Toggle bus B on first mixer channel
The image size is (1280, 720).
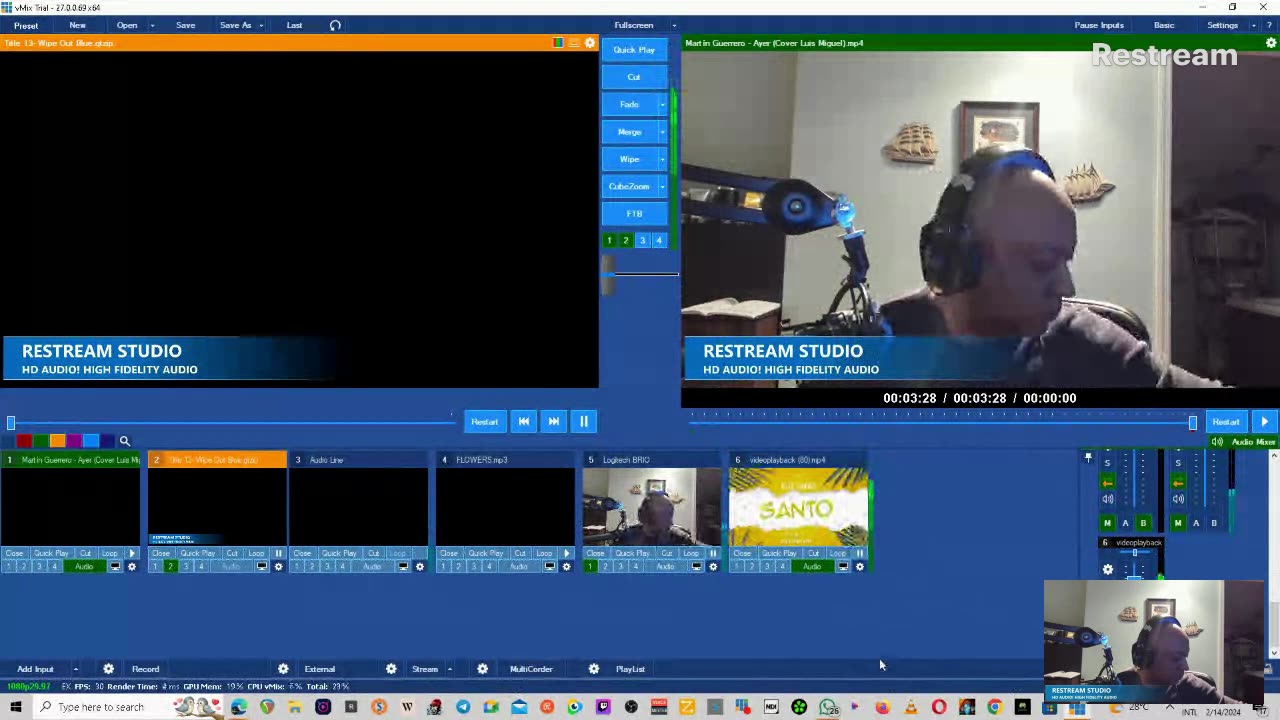click(1143, 523)
